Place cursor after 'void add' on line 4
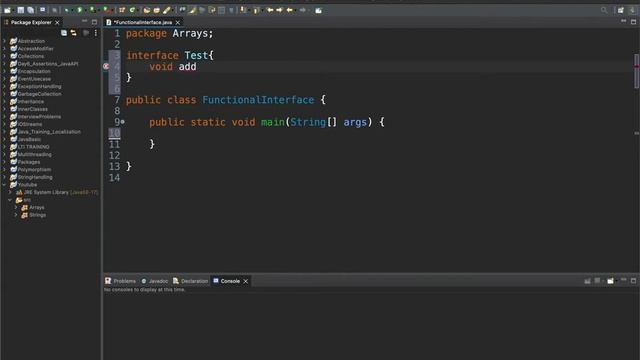Screen dimensions: 640x360 [x=197, y=67]
